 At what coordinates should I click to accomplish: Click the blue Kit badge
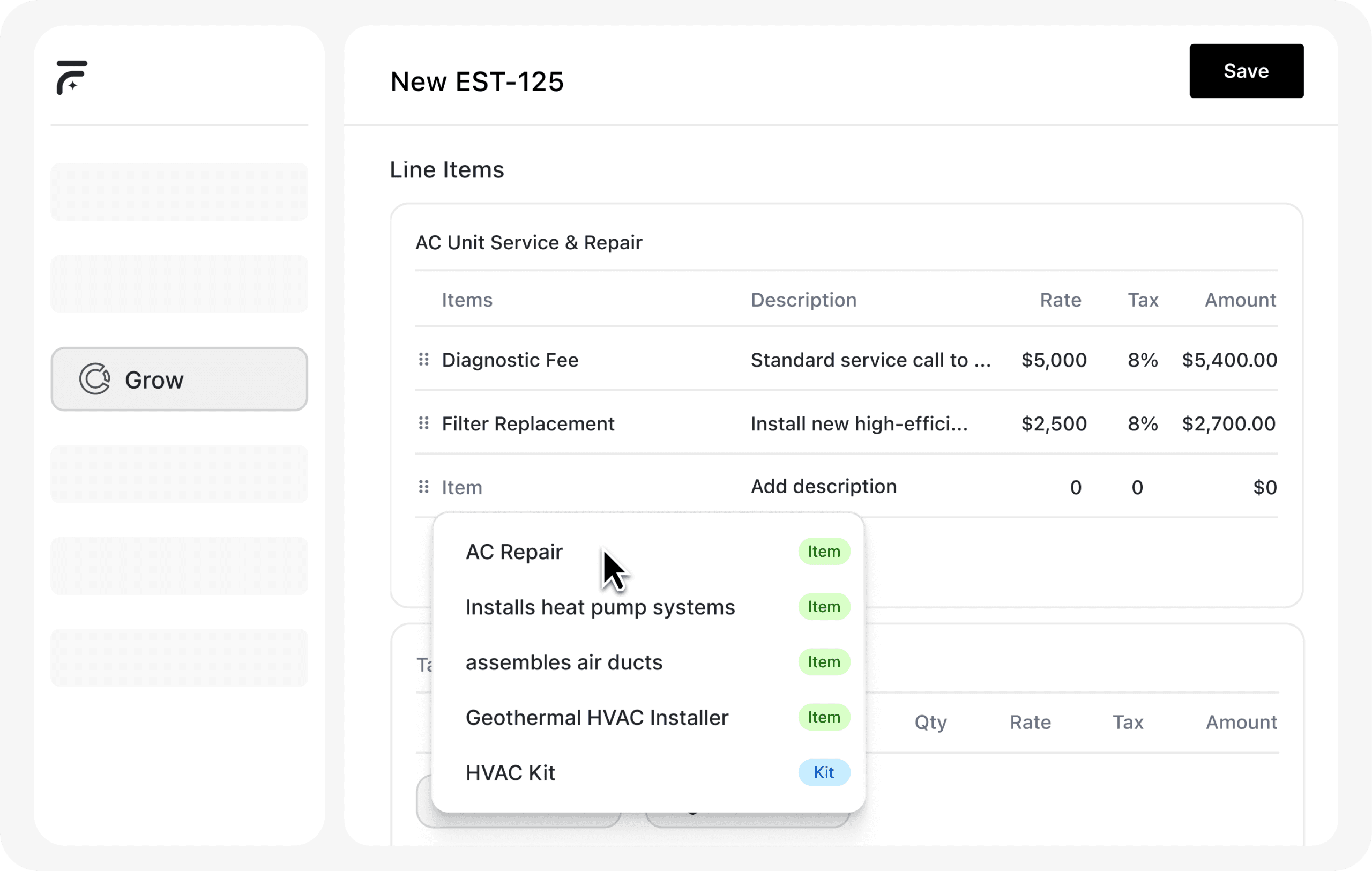[823, 772]
